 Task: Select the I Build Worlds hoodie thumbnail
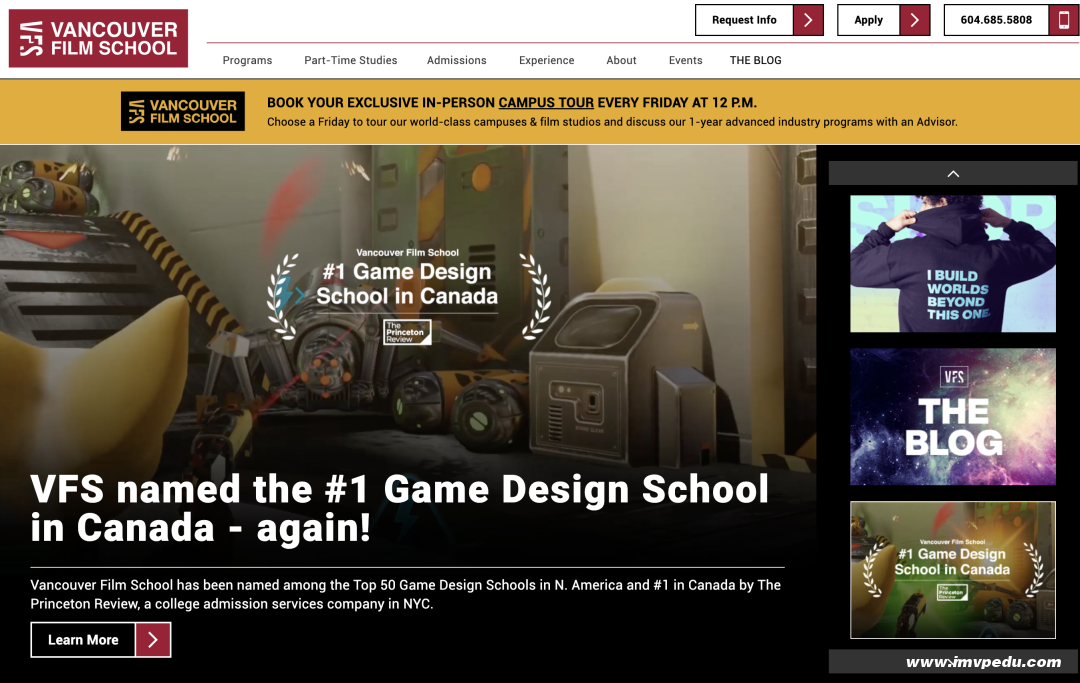pos(953,264)
